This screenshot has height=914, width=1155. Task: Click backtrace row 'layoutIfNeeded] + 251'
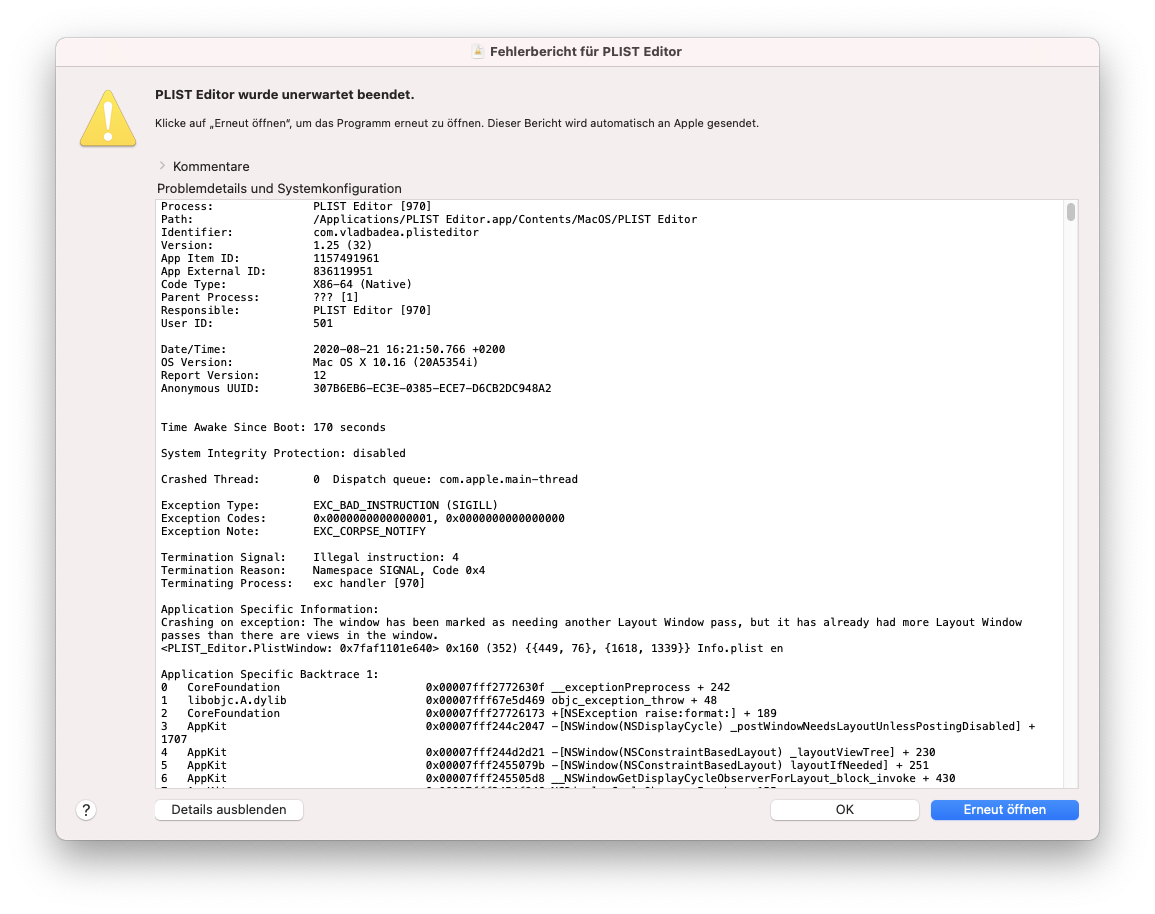click(x=544, y=765)
